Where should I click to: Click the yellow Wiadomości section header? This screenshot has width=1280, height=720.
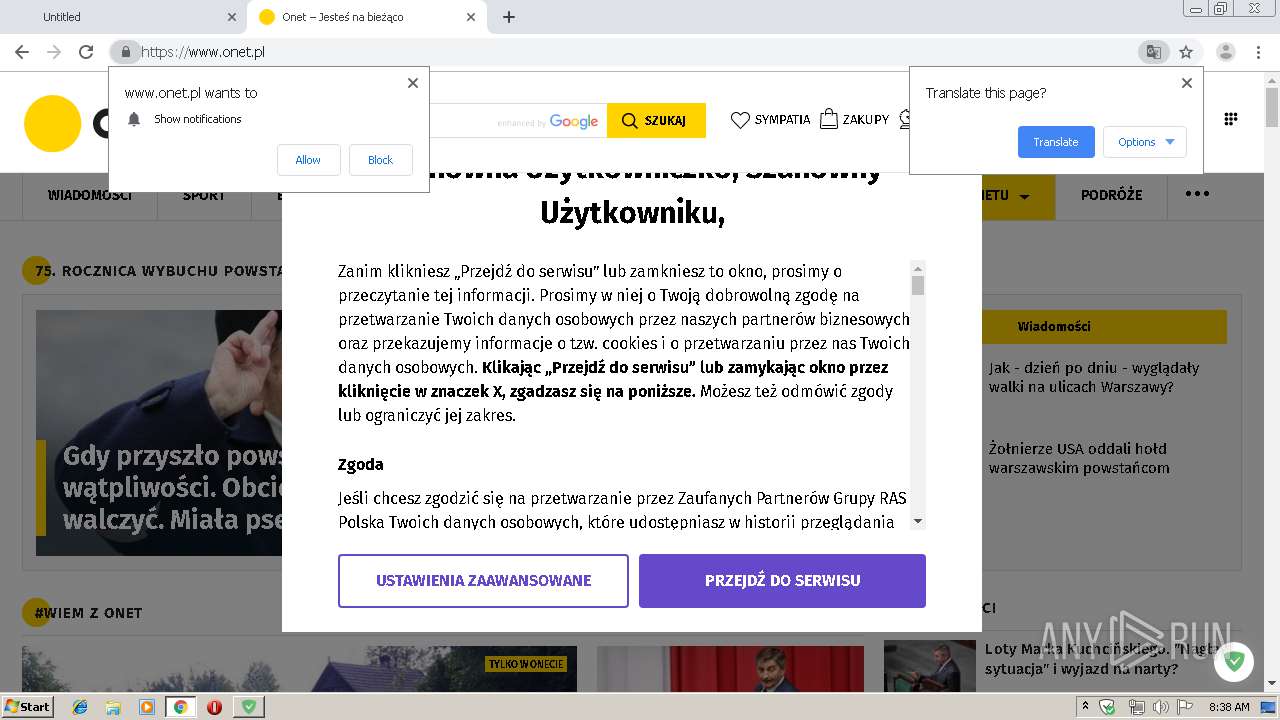point(1105,327)
